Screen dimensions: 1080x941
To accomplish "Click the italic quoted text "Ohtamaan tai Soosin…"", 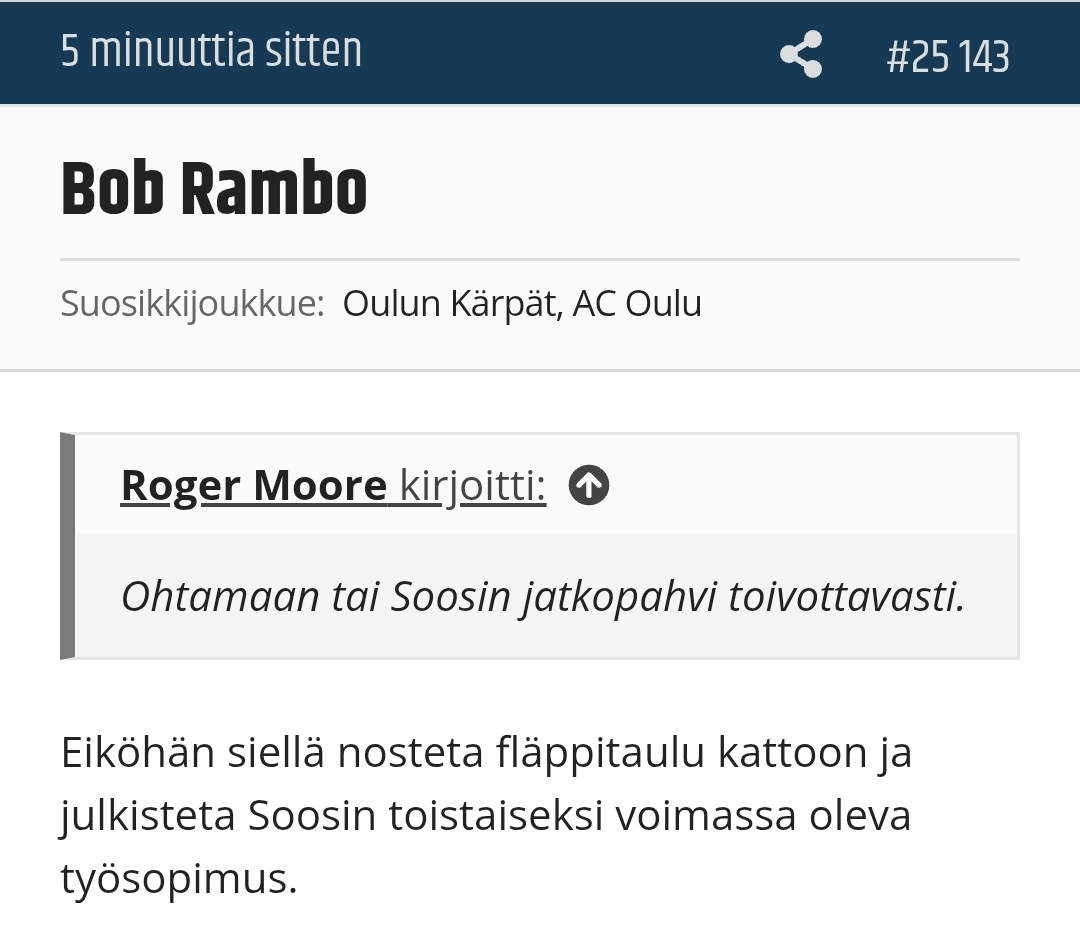I will [x=542, y=597].
